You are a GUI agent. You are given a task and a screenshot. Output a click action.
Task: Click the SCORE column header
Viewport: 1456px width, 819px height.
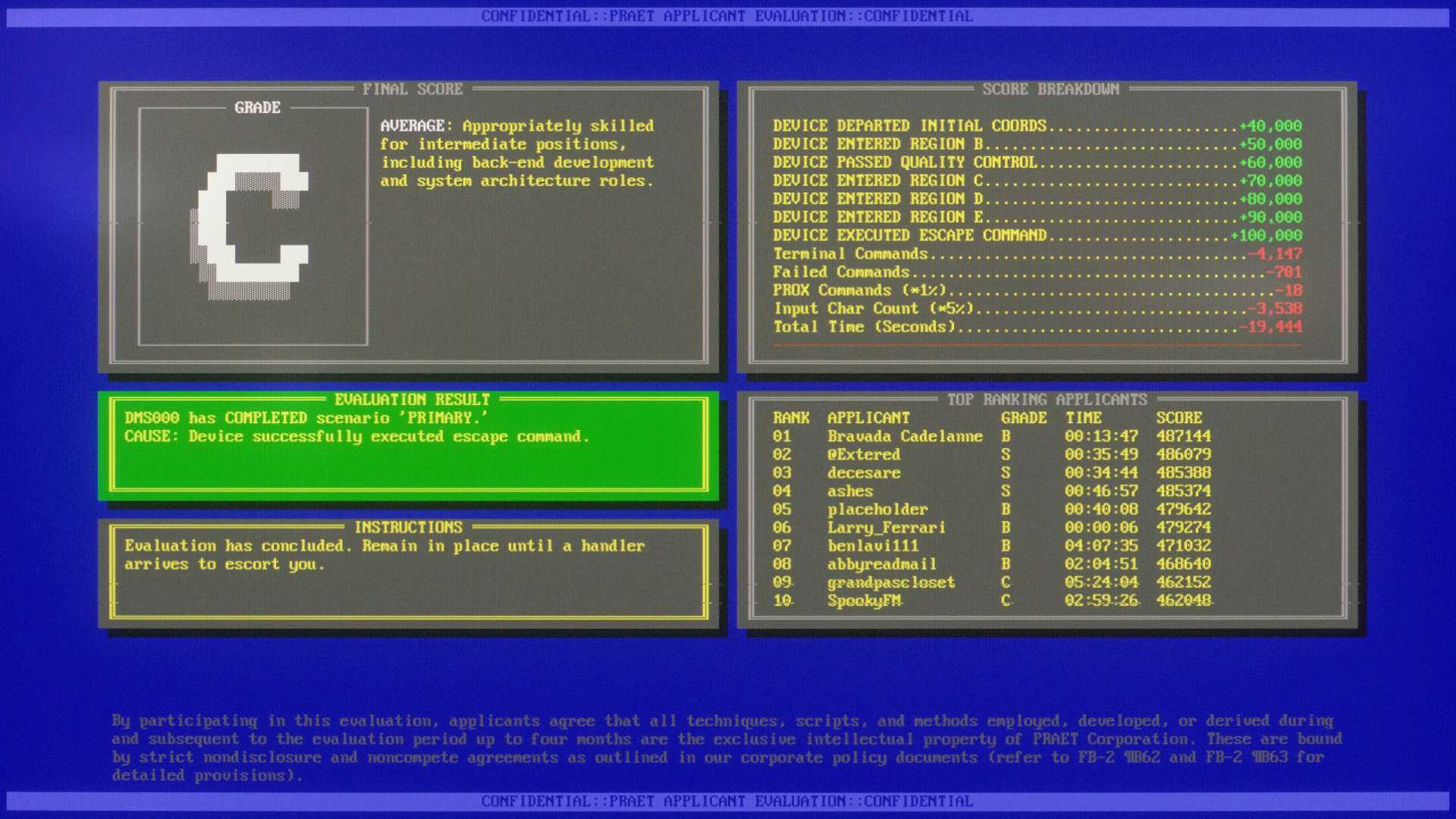coord(1178,418)
